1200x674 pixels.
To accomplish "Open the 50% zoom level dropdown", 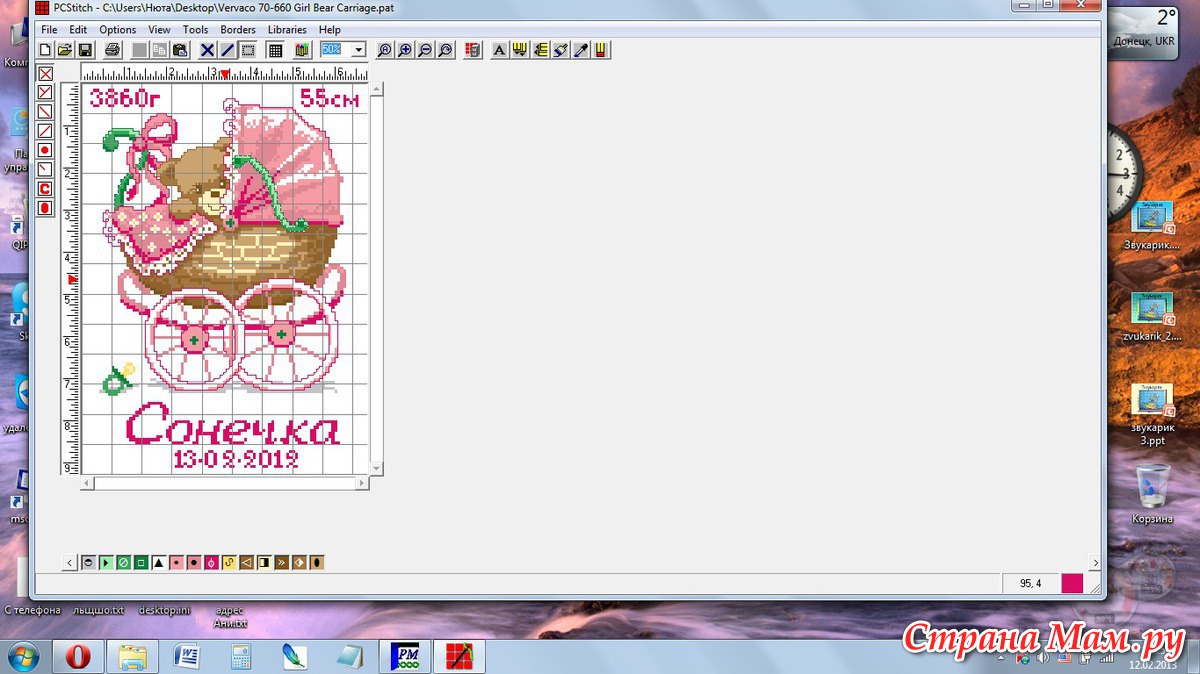I will coord(358,49).
